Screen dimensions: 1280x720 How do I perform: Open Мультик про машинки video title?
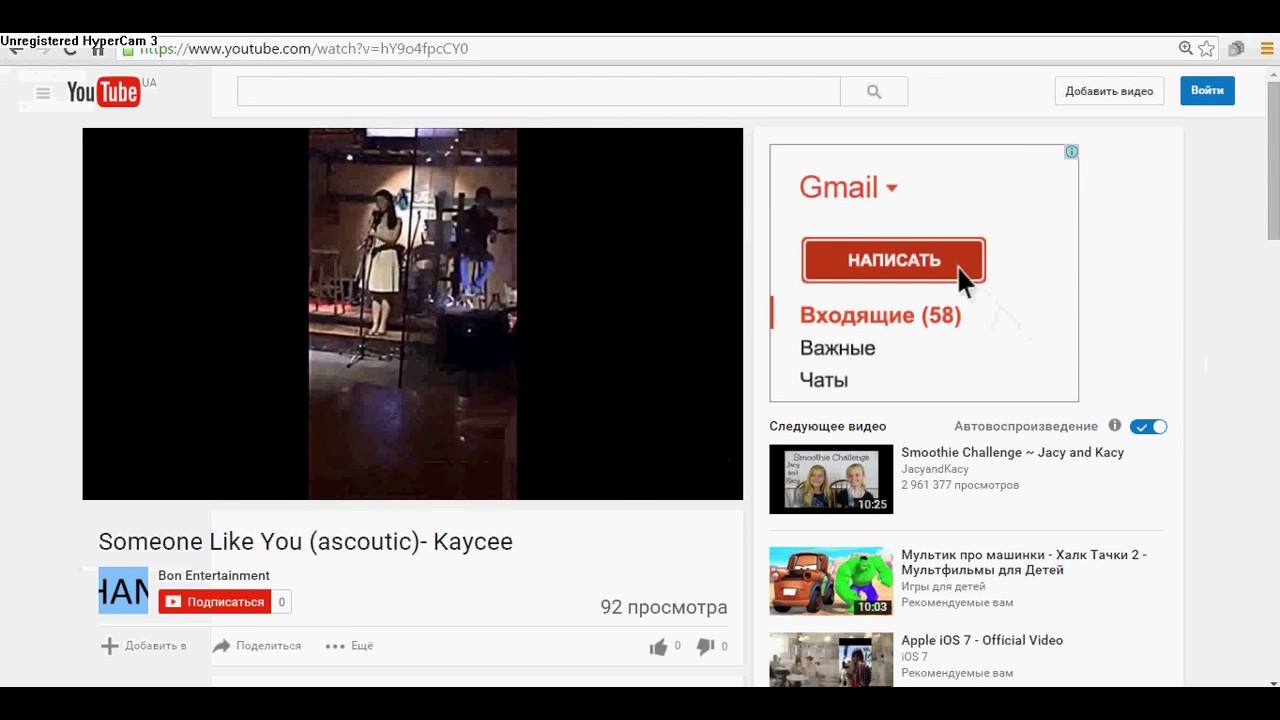tap(1024, 562)
